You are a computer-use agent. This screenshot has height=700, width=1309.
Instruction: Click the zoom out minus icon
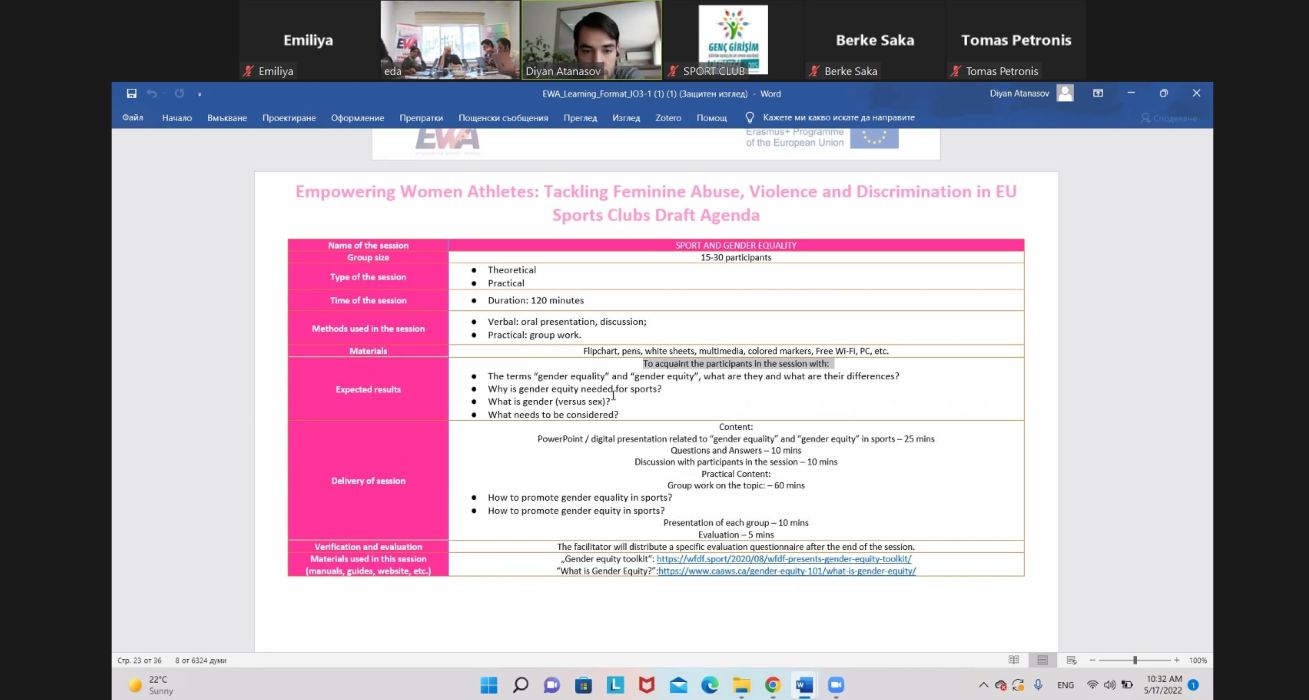pos(1092,660)
